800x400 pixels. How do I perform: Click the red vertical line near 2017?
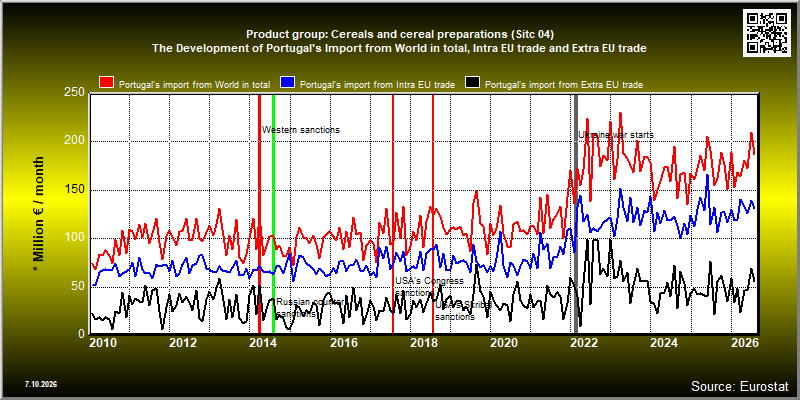(393, 214)
